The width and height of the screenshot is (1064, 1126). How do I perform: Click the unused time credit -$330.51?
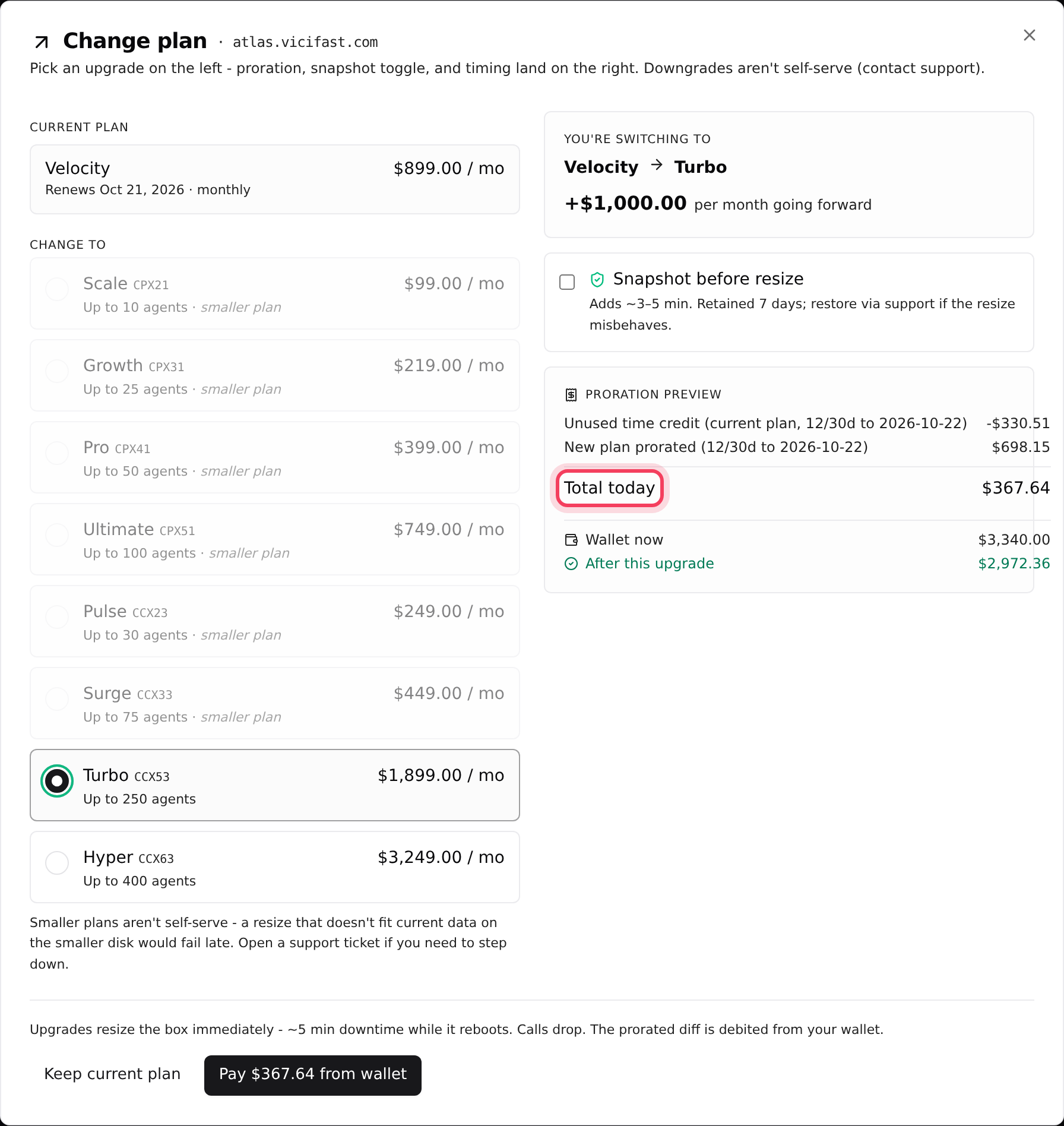tap(1018, 423)
